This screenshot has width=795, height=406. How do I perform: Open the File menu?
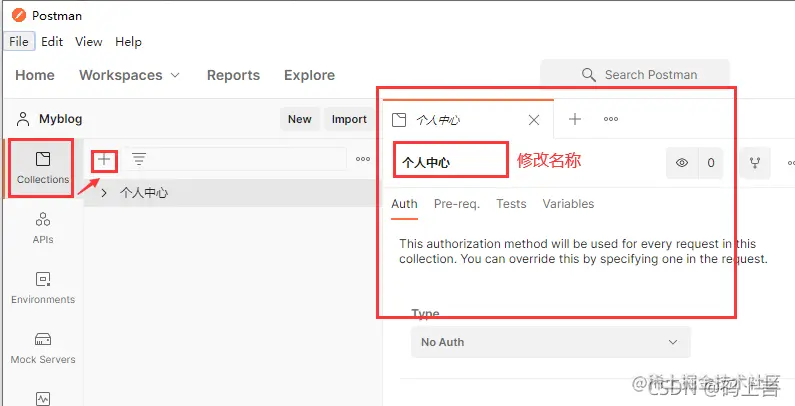pos(19,42)
